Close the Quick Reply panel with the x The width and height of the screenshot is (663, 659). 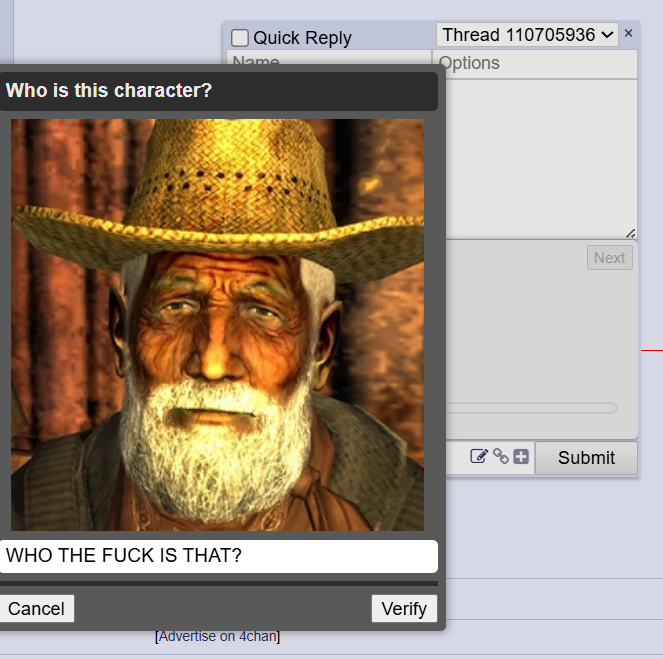pos(628,33)
